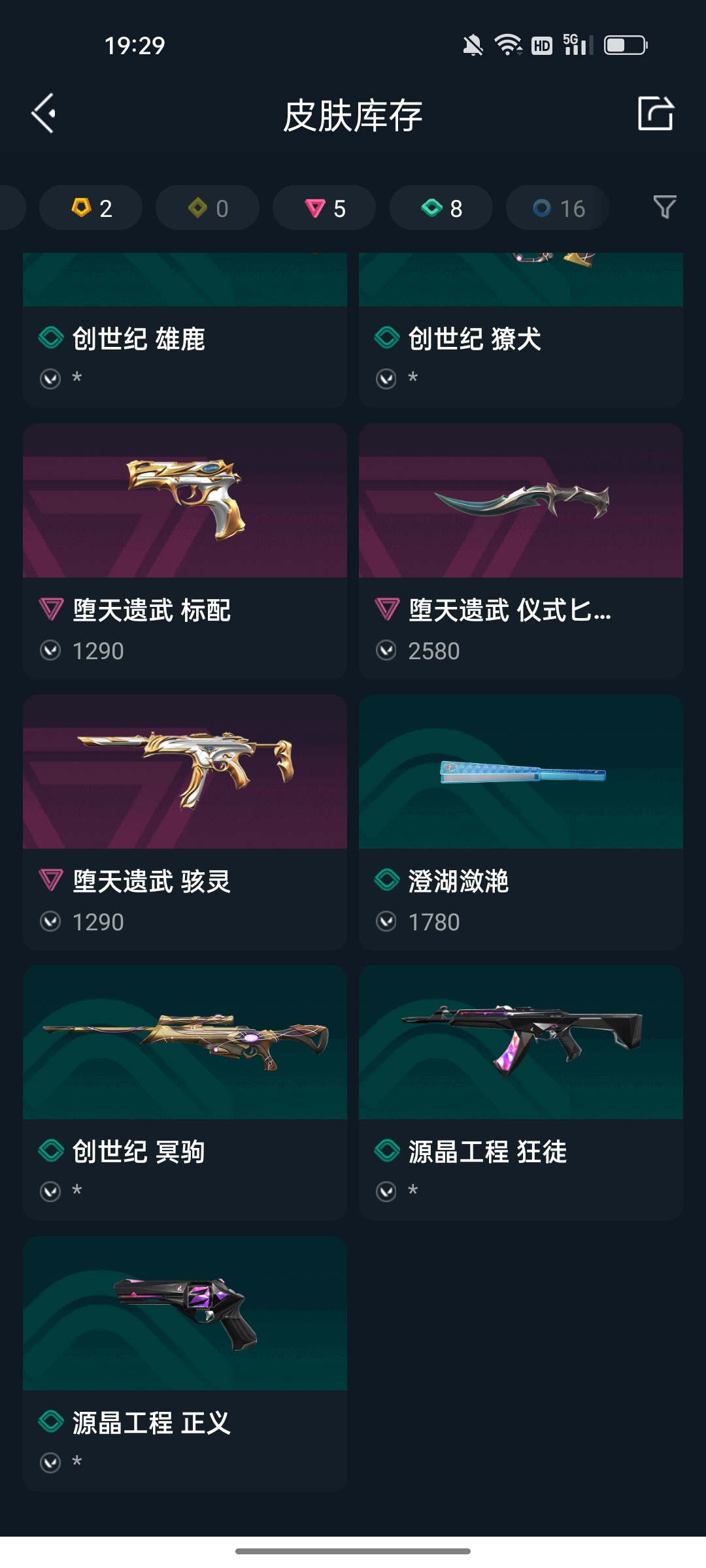706x1568 pixels.
Task: Open the 源晶工程 狂徒 rifle thumbnail
Action: 521,1042
